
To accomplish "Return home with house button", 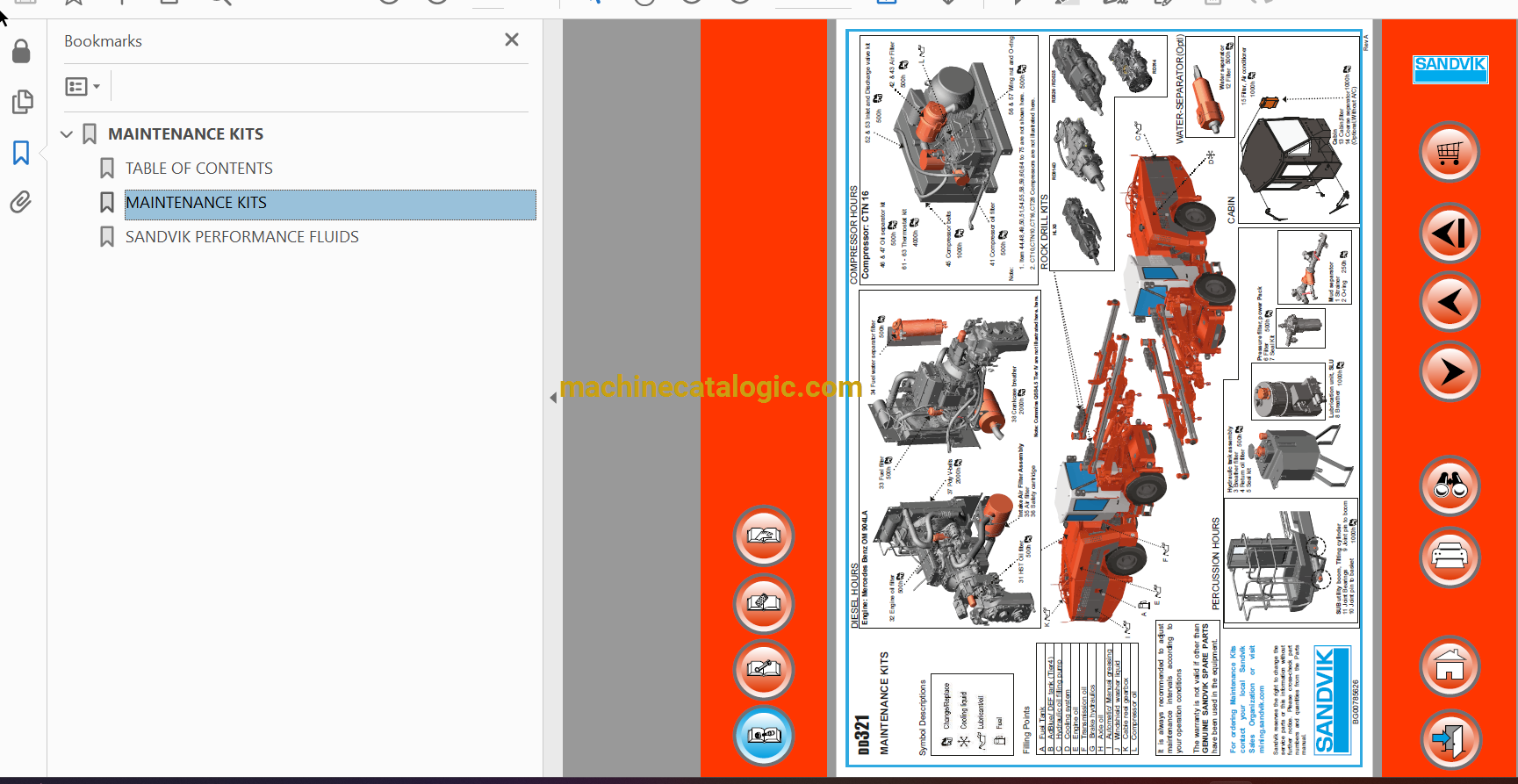I will pyautogui.click(x=1450, y=666).
